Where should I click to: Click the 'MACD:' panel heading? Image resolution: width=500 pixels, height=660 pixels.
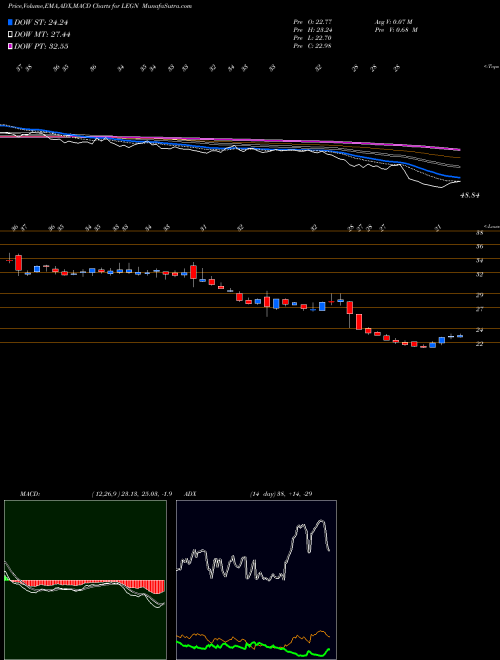coord(30,493)
